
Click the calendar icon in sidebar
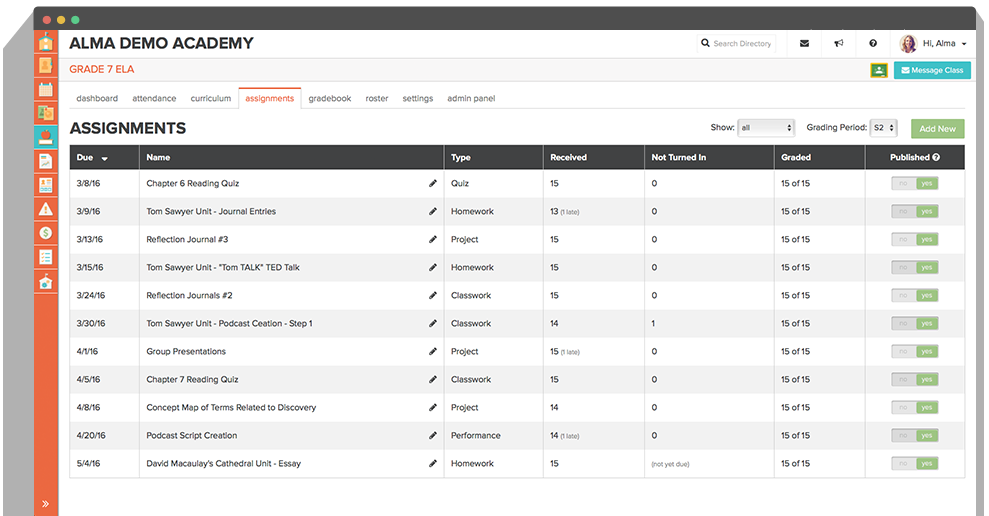coord(45,89)
